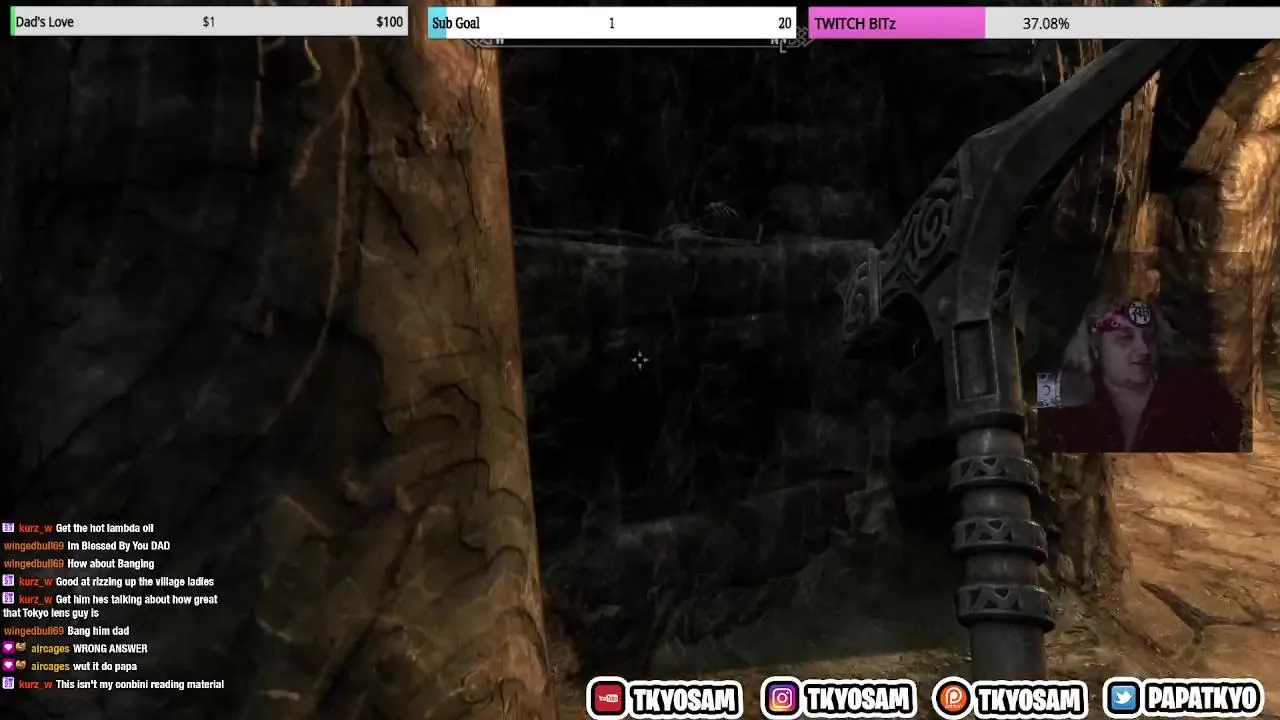The height and width of the screenshot is (720, 1280).
Task: Click username wingedbull69 beside "Bang him dad"
Action: [34, 631]
